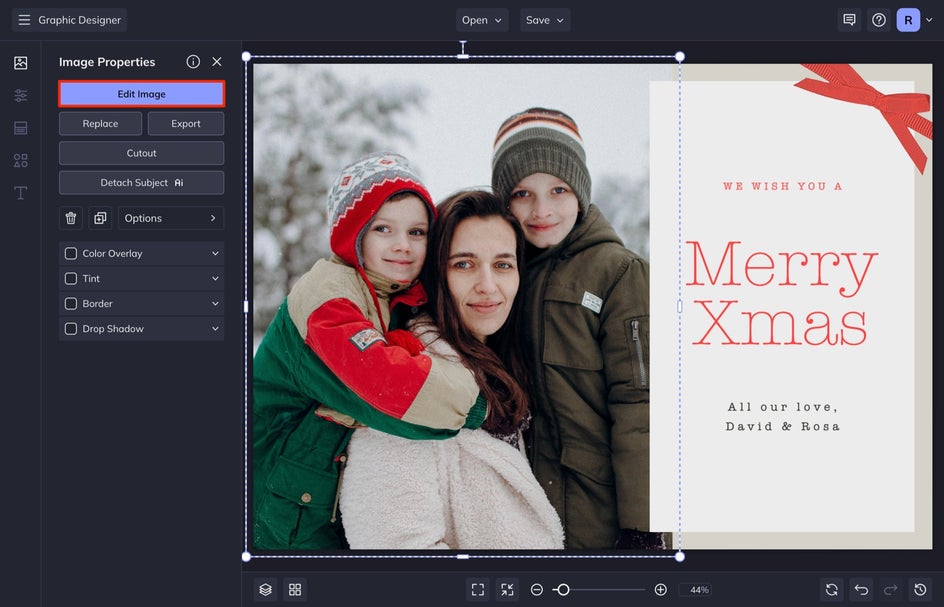Click the duplicate image icon
The height and width of the screenshot is (607, 944).
click(100, 218)
